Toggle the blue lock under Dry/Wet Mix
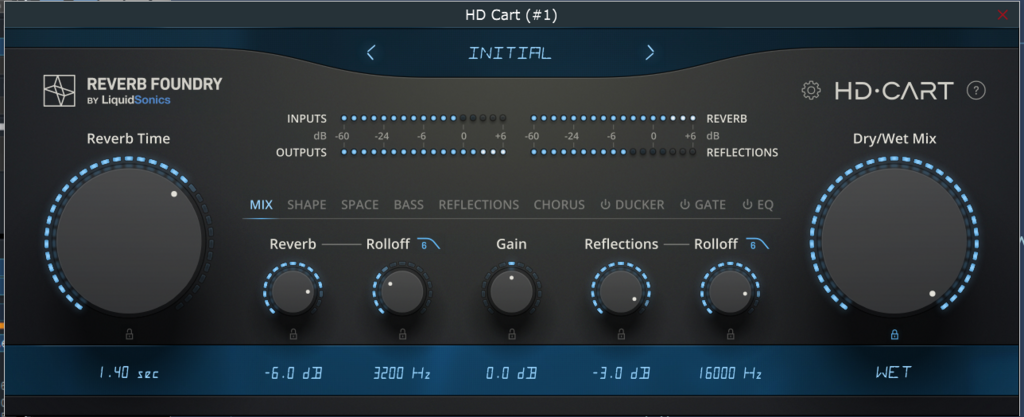1024x417 pixels. [x=894, y=334]
